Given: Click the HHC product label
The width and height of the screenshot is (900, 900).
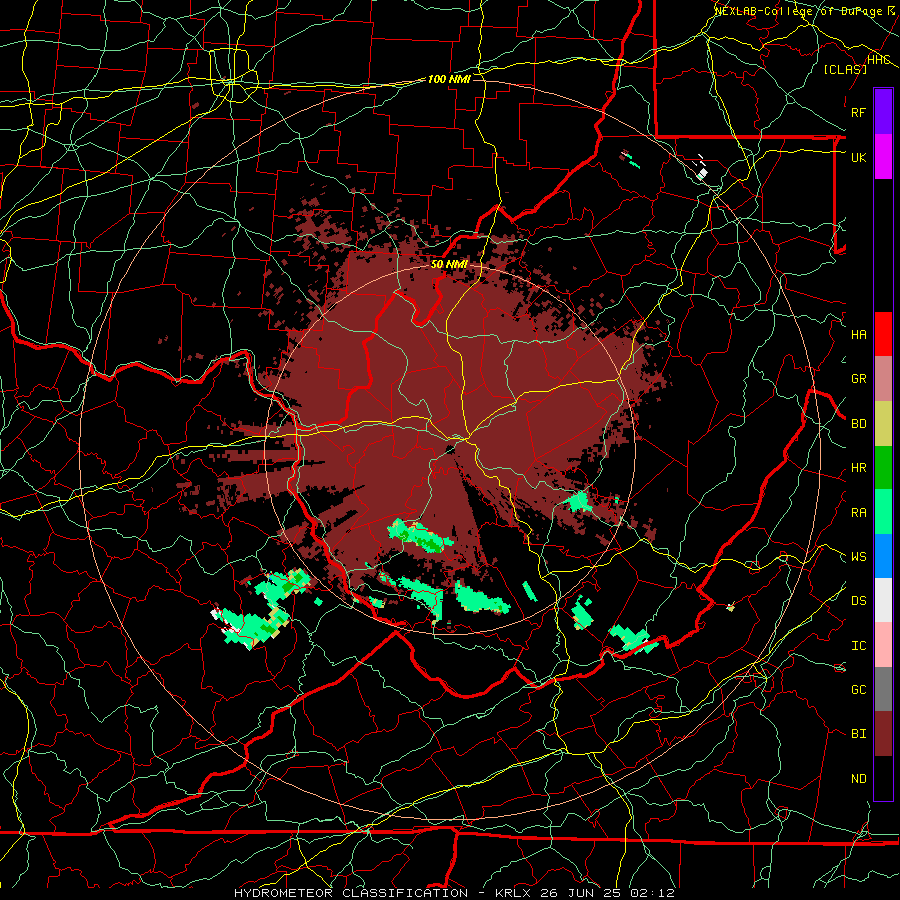Looking at the screenshot, I should pyautogui.click(x=878, y=60).
